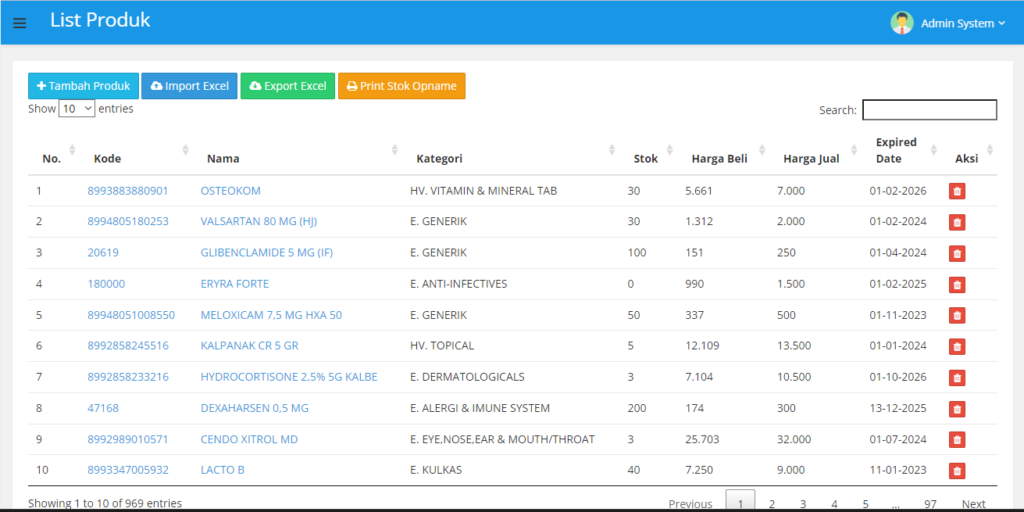Click the Admin System user avatar
Screen dimensions: 1024x512
[x=902, y=23]
